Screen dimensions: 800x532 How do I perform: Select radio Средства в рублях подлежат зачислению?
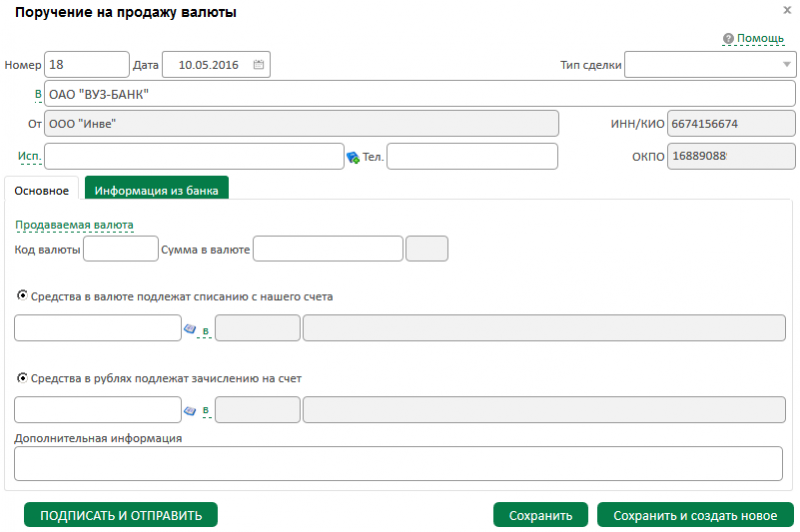point(22,378)
